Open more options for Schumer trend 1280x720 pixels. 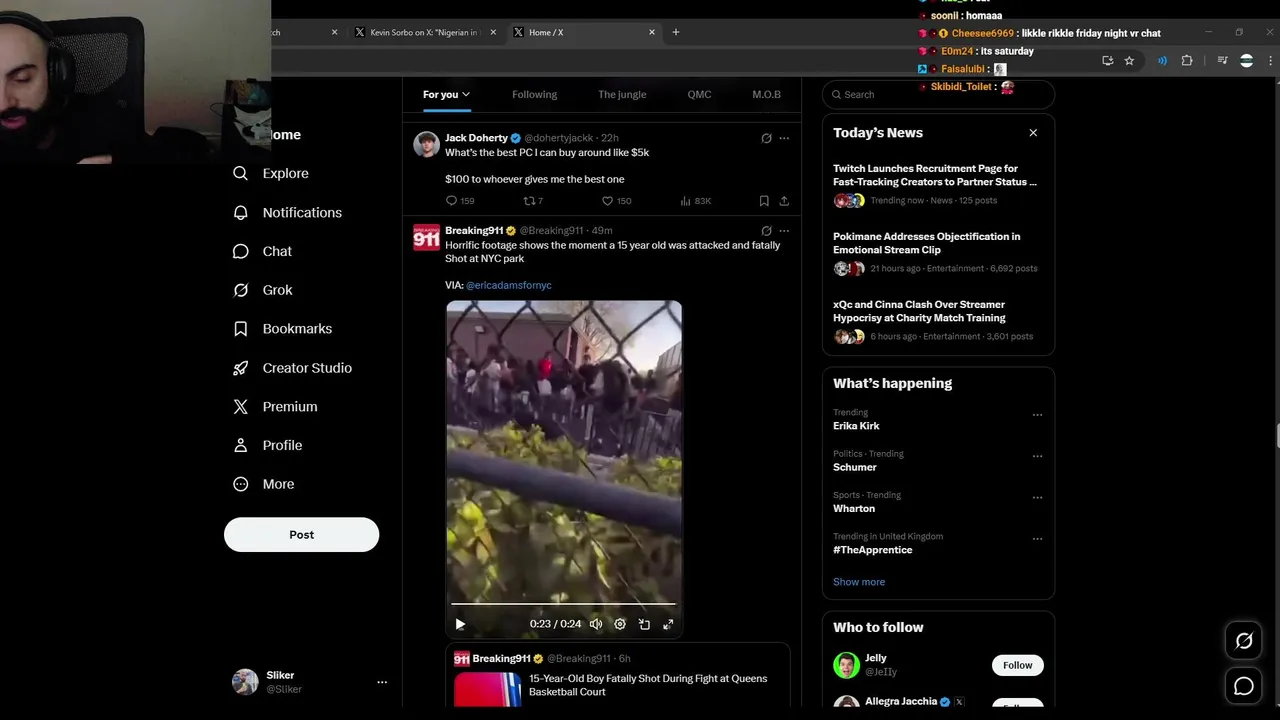[x=1037, y=456]
